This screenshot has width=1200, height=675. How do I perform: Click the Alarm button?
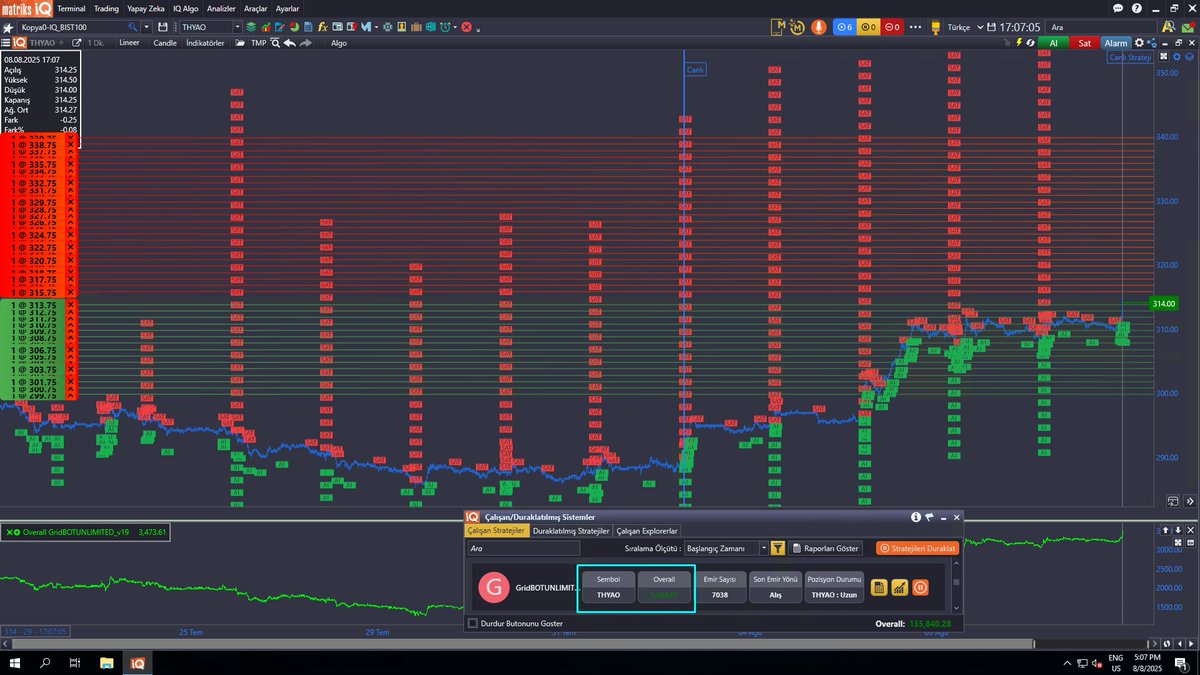coord(1116,43)
